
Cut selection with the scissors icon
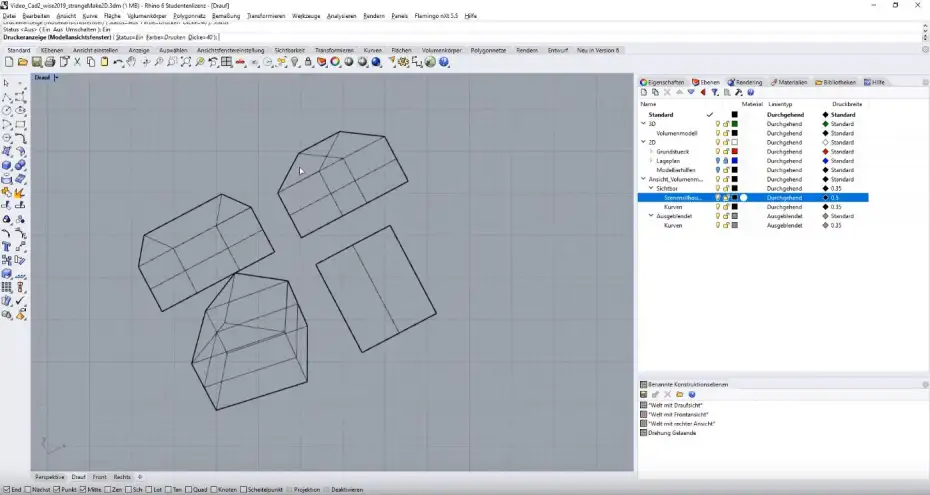tap(77, 62)
